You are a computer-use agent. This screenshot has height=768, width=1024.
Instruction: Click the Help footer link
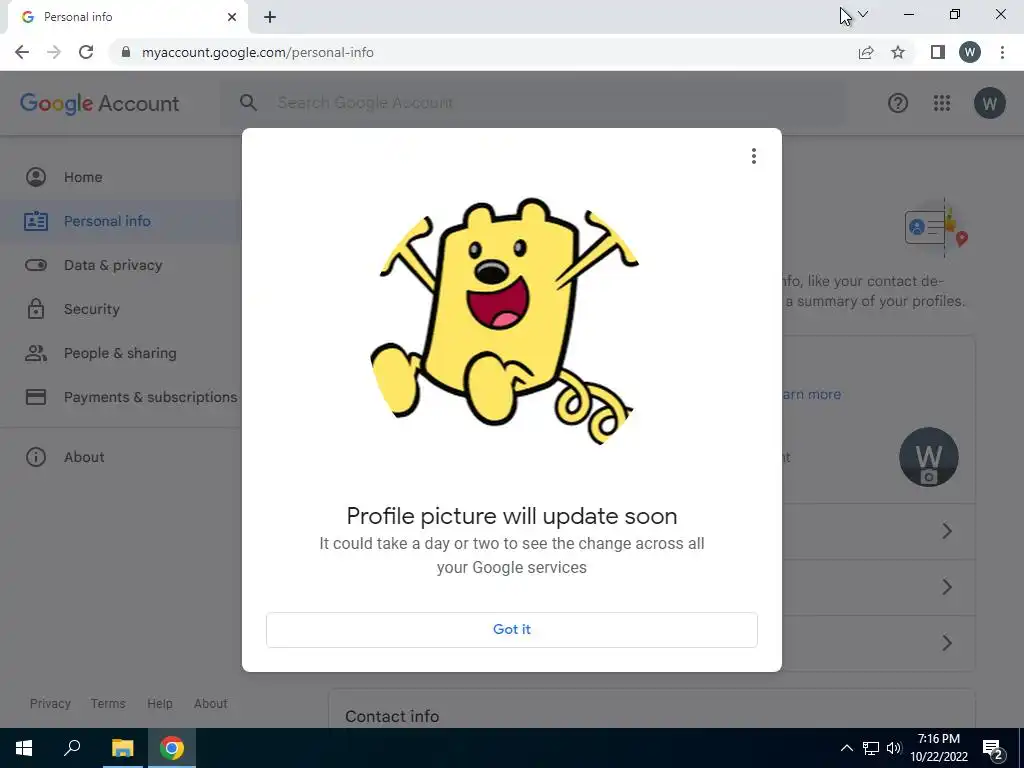click(x=159, y=703)
